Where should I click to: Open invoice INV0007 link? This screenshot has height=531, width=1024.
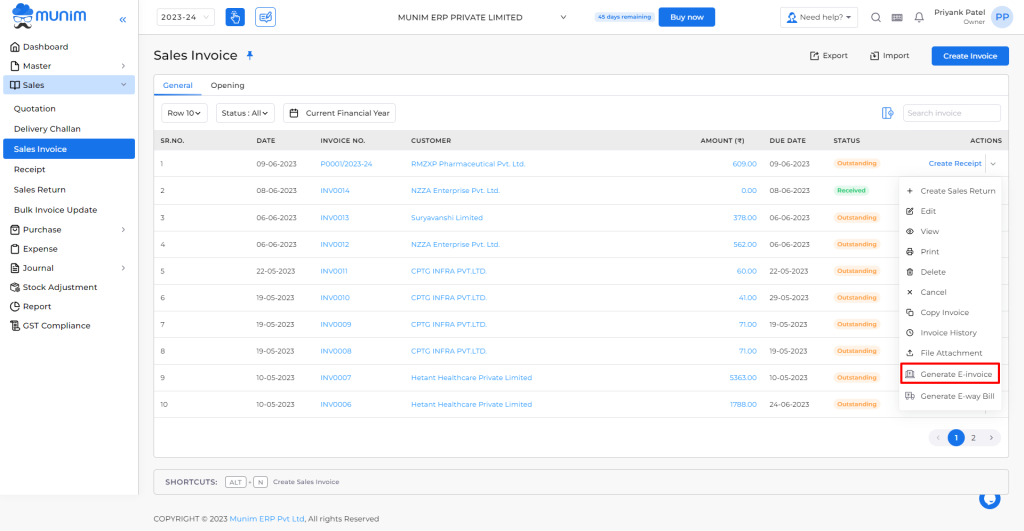336,378
